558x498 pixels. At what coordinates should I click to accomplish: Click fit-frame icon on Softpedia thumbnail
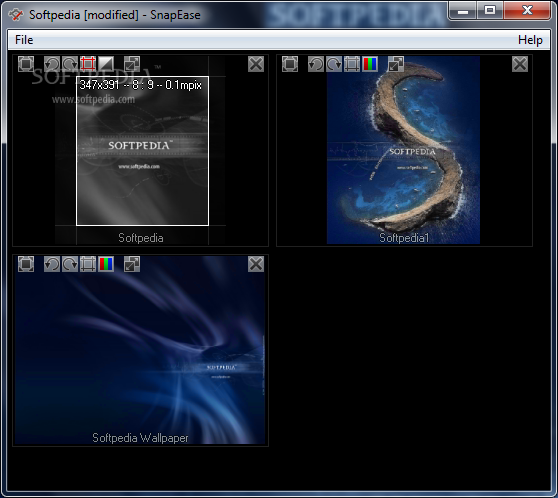click(x=26, y=64)
